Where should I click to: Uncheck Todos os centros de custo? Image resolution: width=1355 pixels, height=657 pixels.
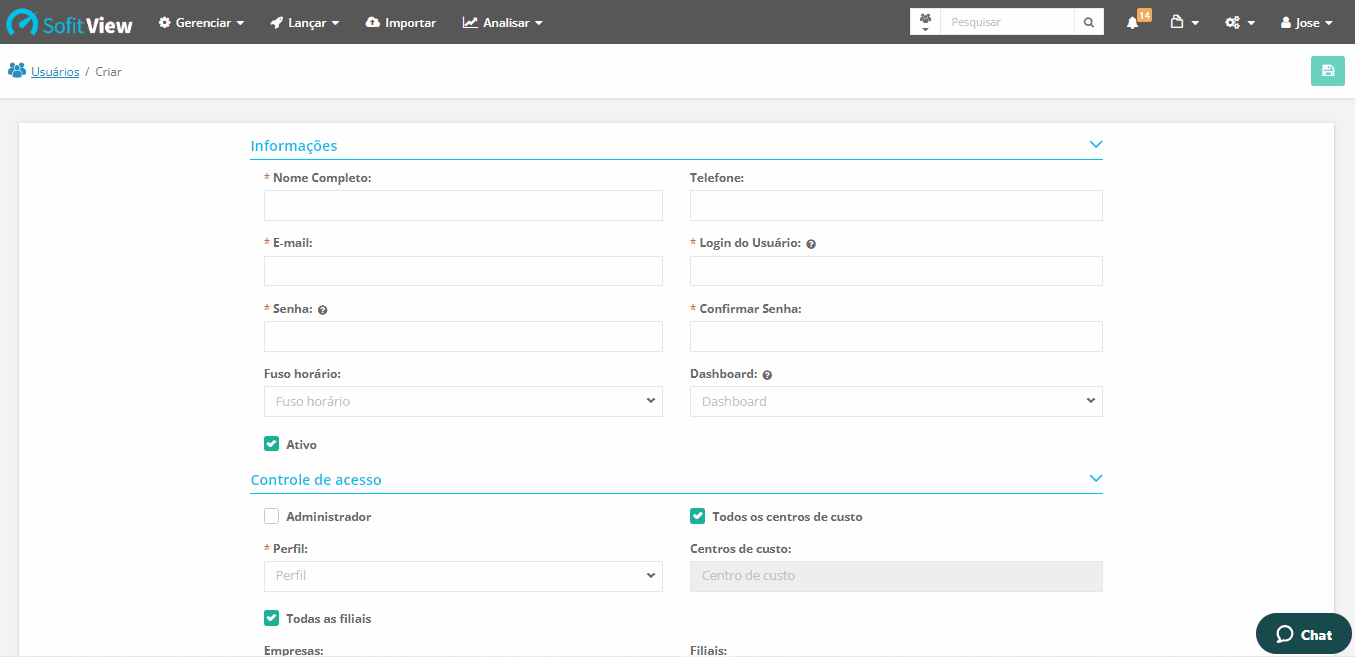pos(697,516)
